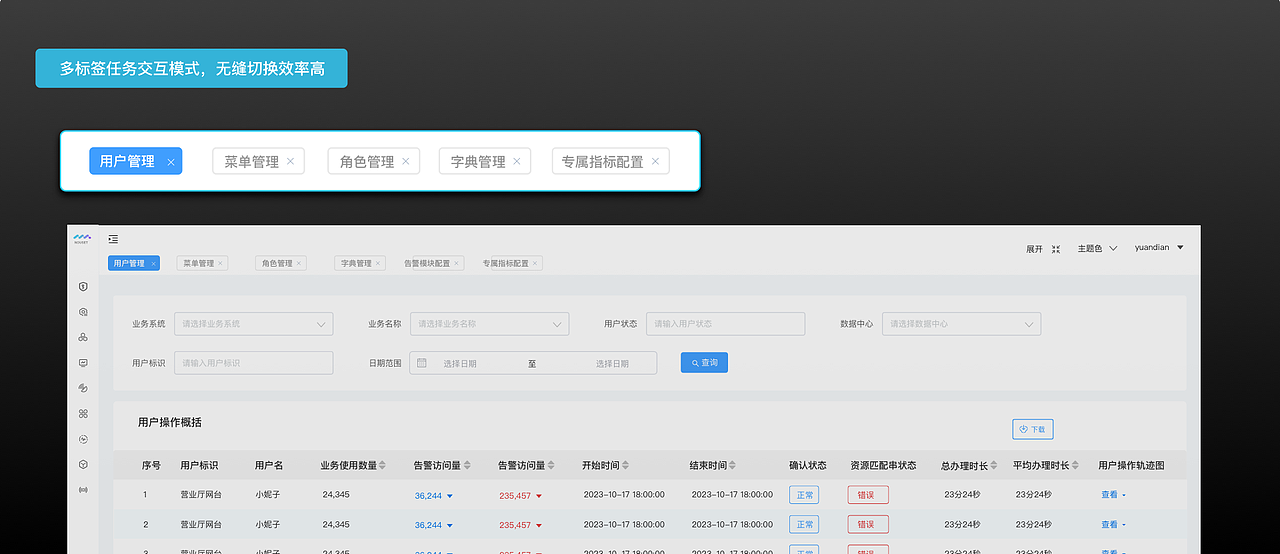Expand blue 36,244 arrow in row 2
This screenshot has height=554, width=1280.
tap(450, 525)
